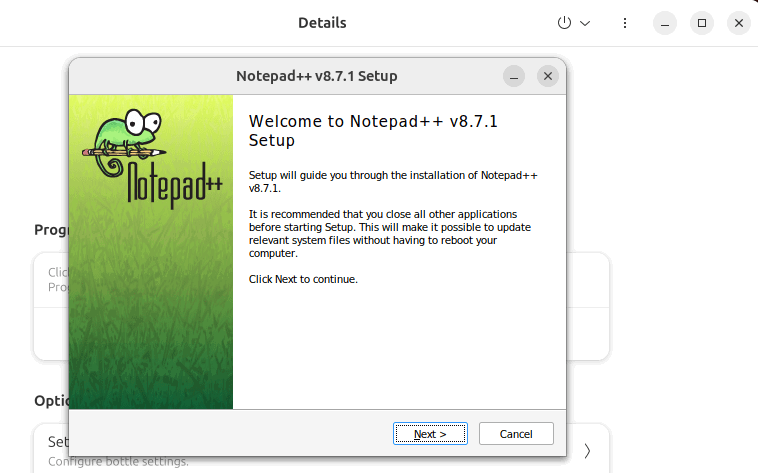Expand the Settings row chevron arrow

(587, 450)
